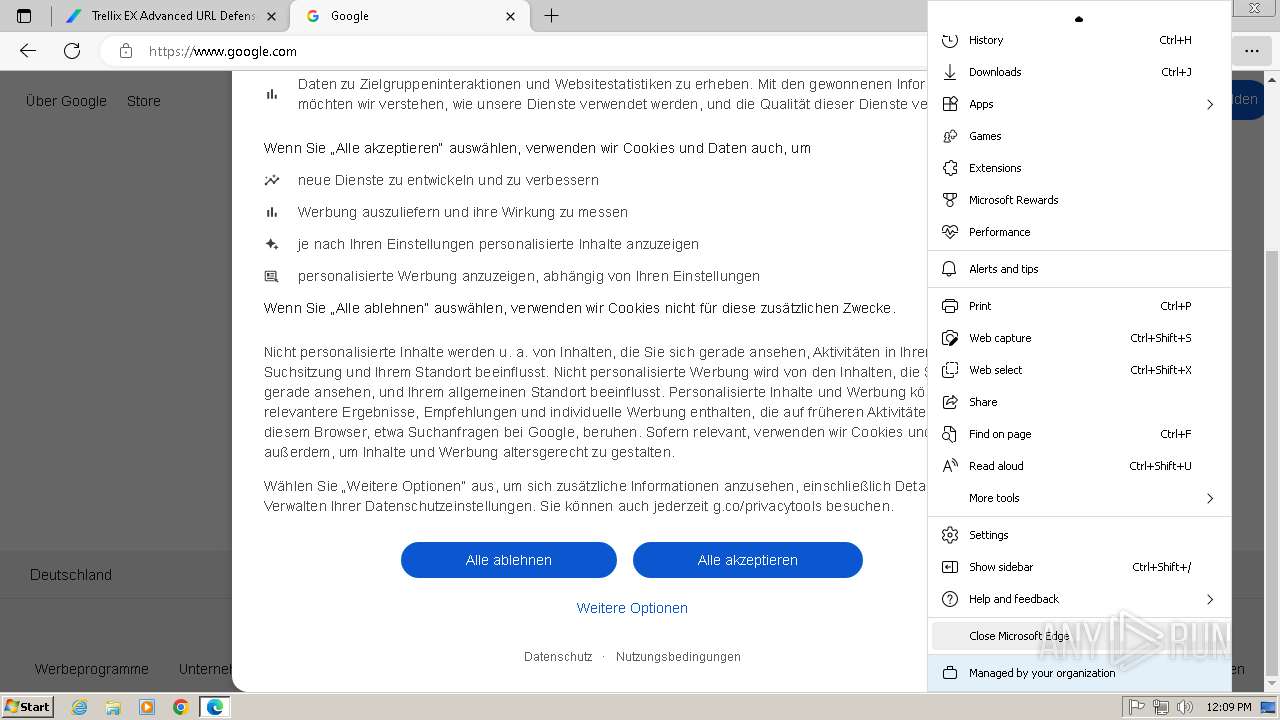This screenshot has width=1280, height=720.
Task: Open Downloads menu entry
Action: pyautogui.click(x=1079, y=72)
